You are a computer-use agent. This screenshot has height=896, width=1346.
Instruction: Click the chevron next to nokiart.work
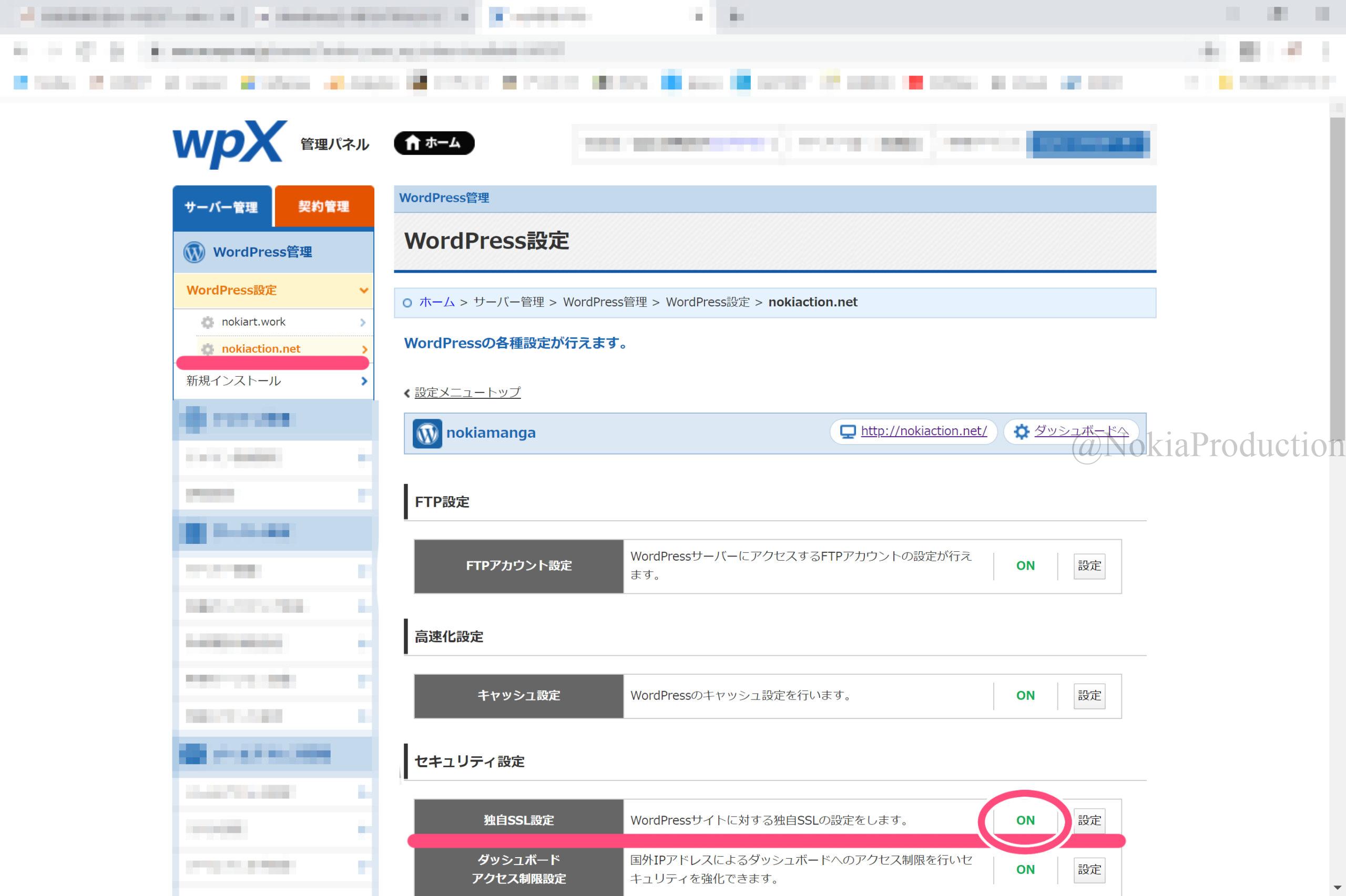pyautogui.click(x=363, y=322)
